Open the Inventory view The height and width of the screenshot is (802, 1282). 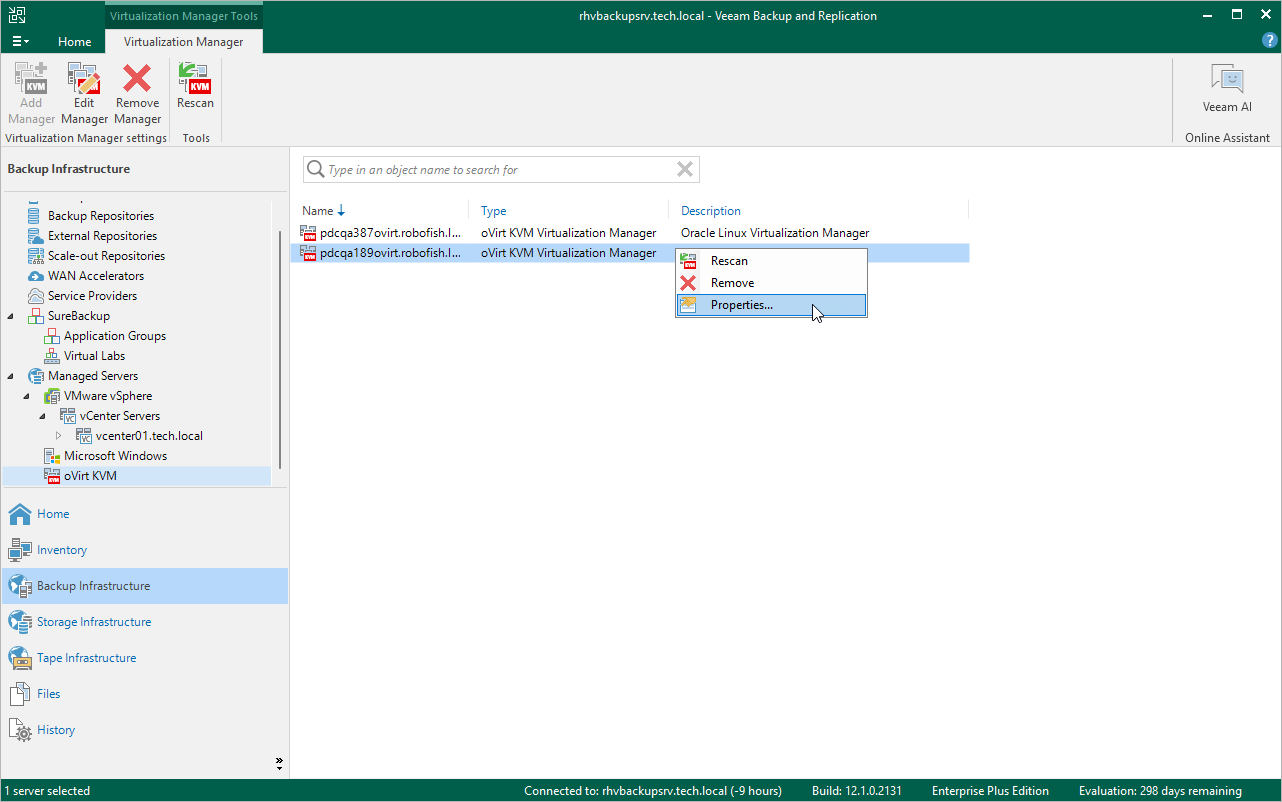pyautogui.click(x=62, y=550)
